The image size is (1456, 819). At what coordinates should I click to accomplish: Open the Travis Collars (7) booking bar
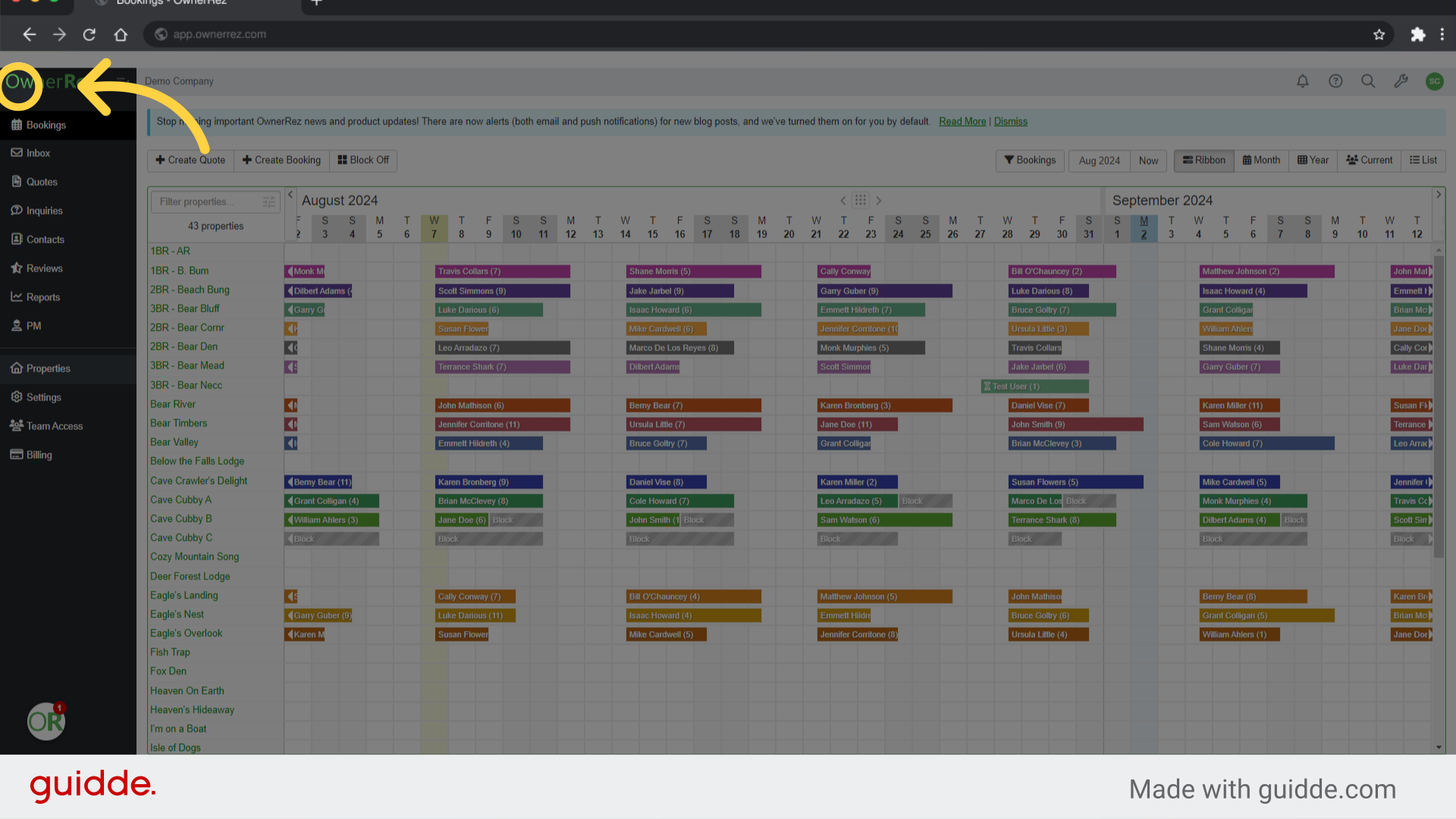point(502,271)
